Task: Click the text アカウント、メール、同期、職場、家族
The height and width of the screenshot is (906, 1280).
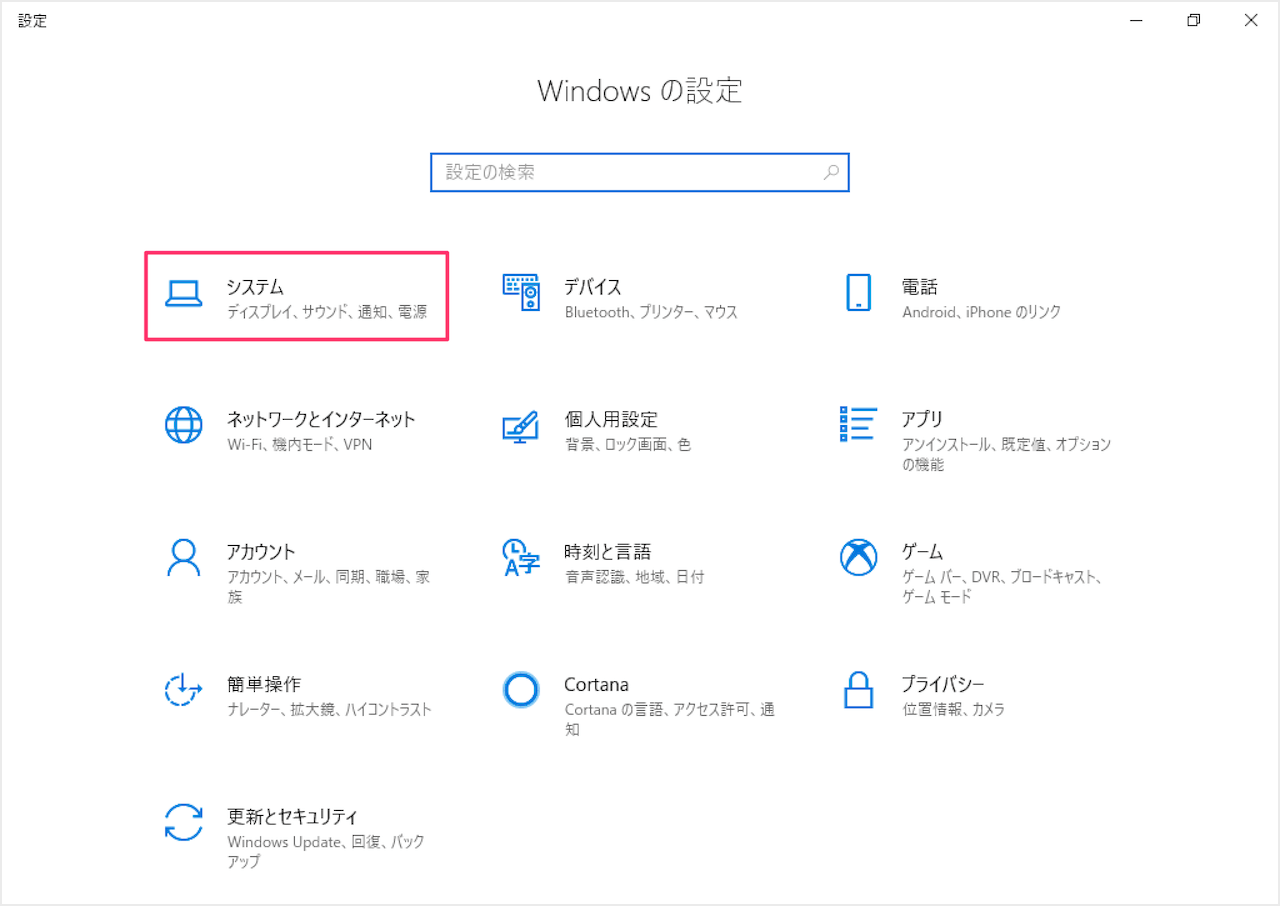Action: (329, 587)
